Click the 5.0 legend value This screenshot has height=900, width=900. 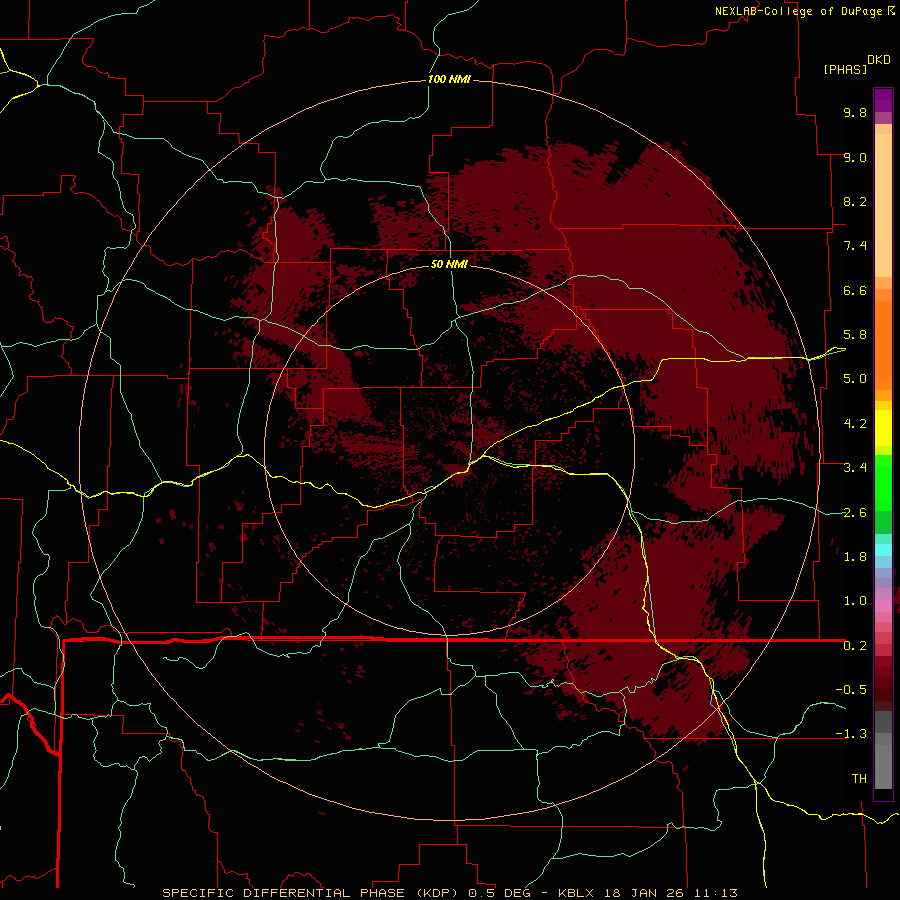tap(855, 379)
